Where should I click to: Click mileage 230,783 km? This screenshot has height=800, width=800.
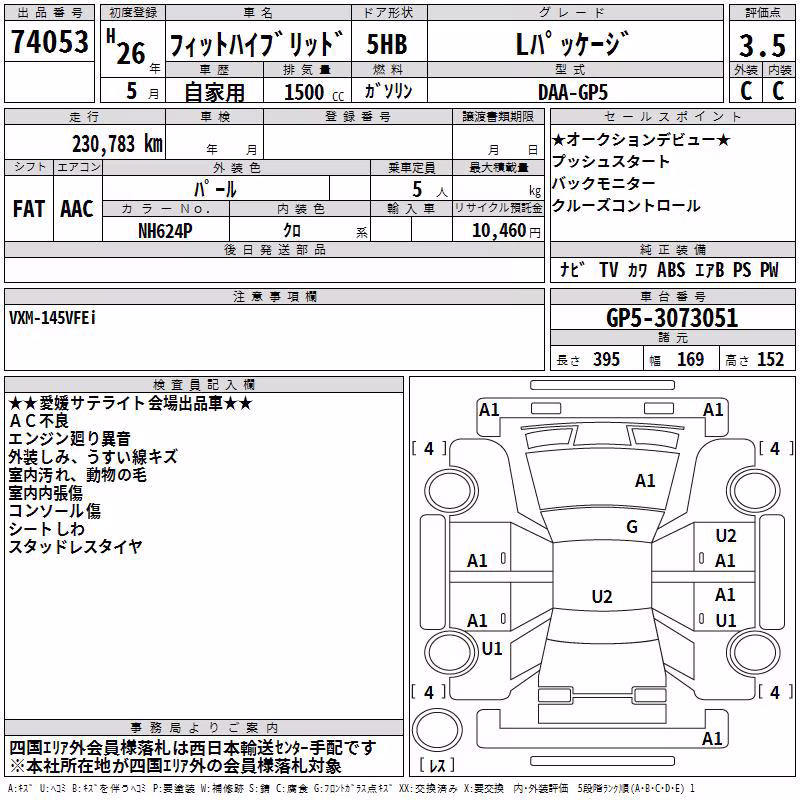(117, 144)
